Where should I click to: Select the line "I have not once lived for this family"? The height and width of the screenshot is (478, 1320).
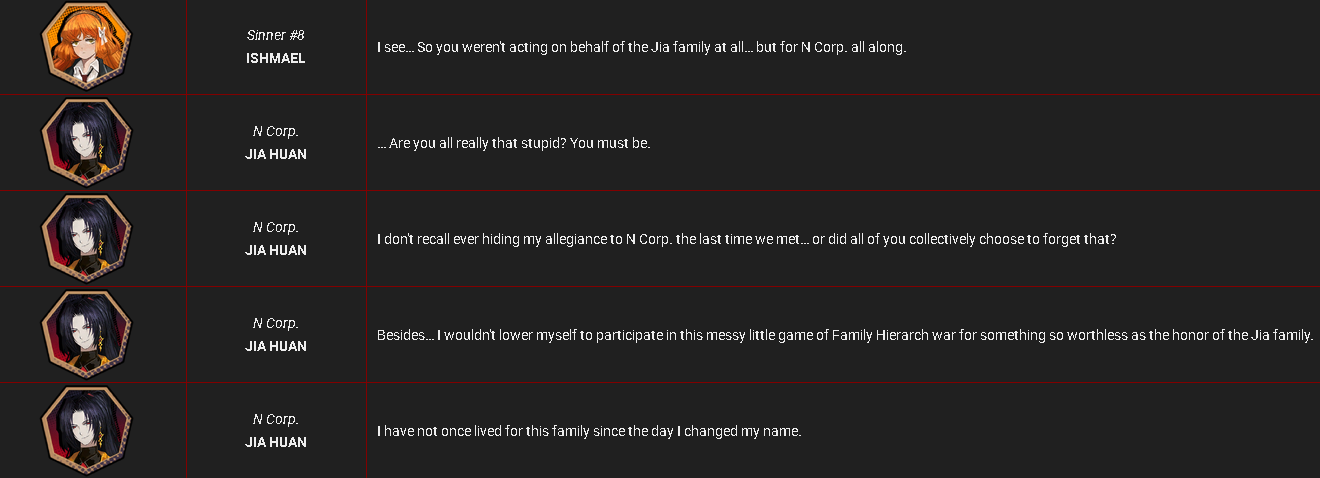pyautogui.click(x=589, y=431)
